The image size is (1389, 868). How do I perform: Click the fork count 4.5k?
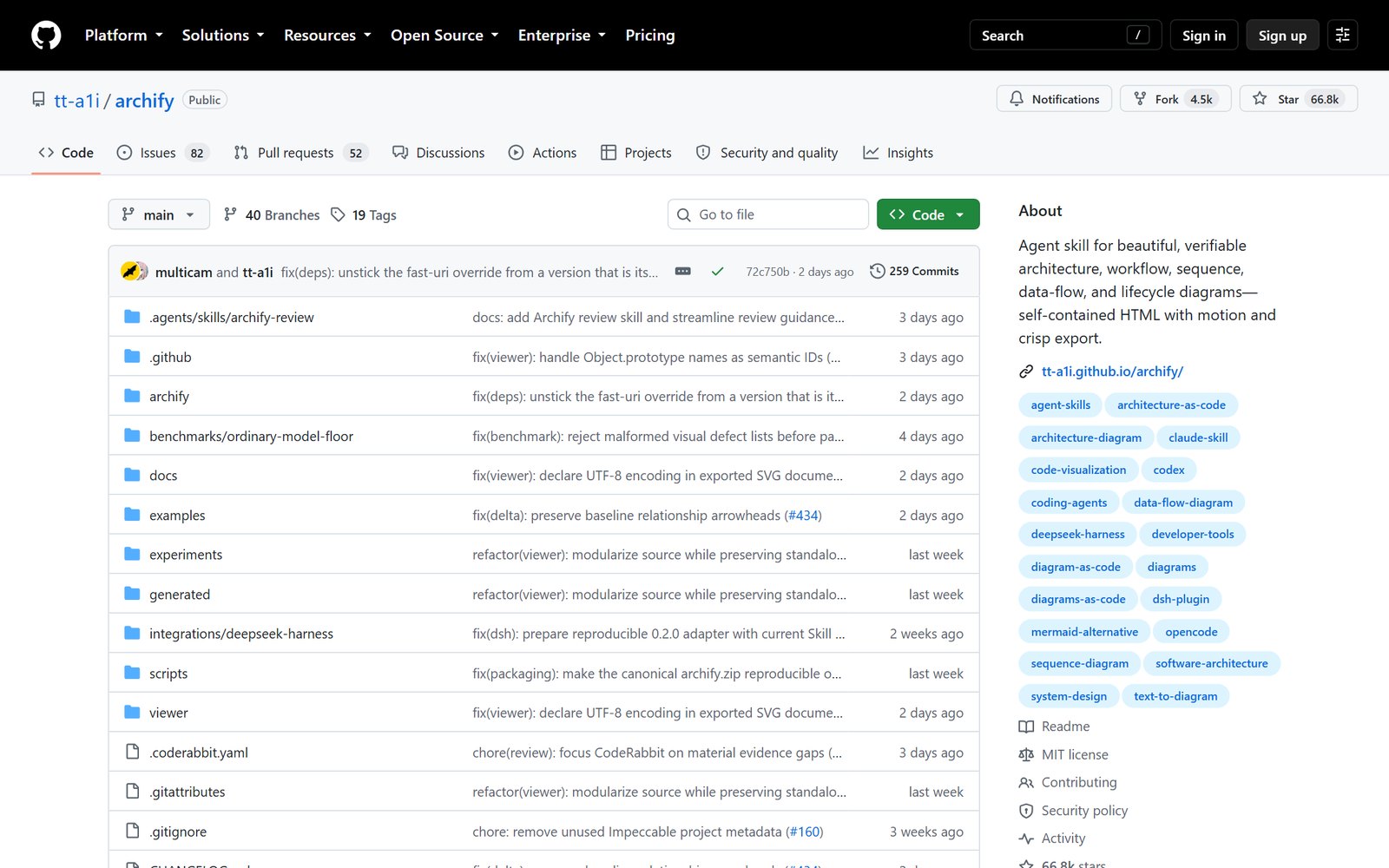(1201, 99)
